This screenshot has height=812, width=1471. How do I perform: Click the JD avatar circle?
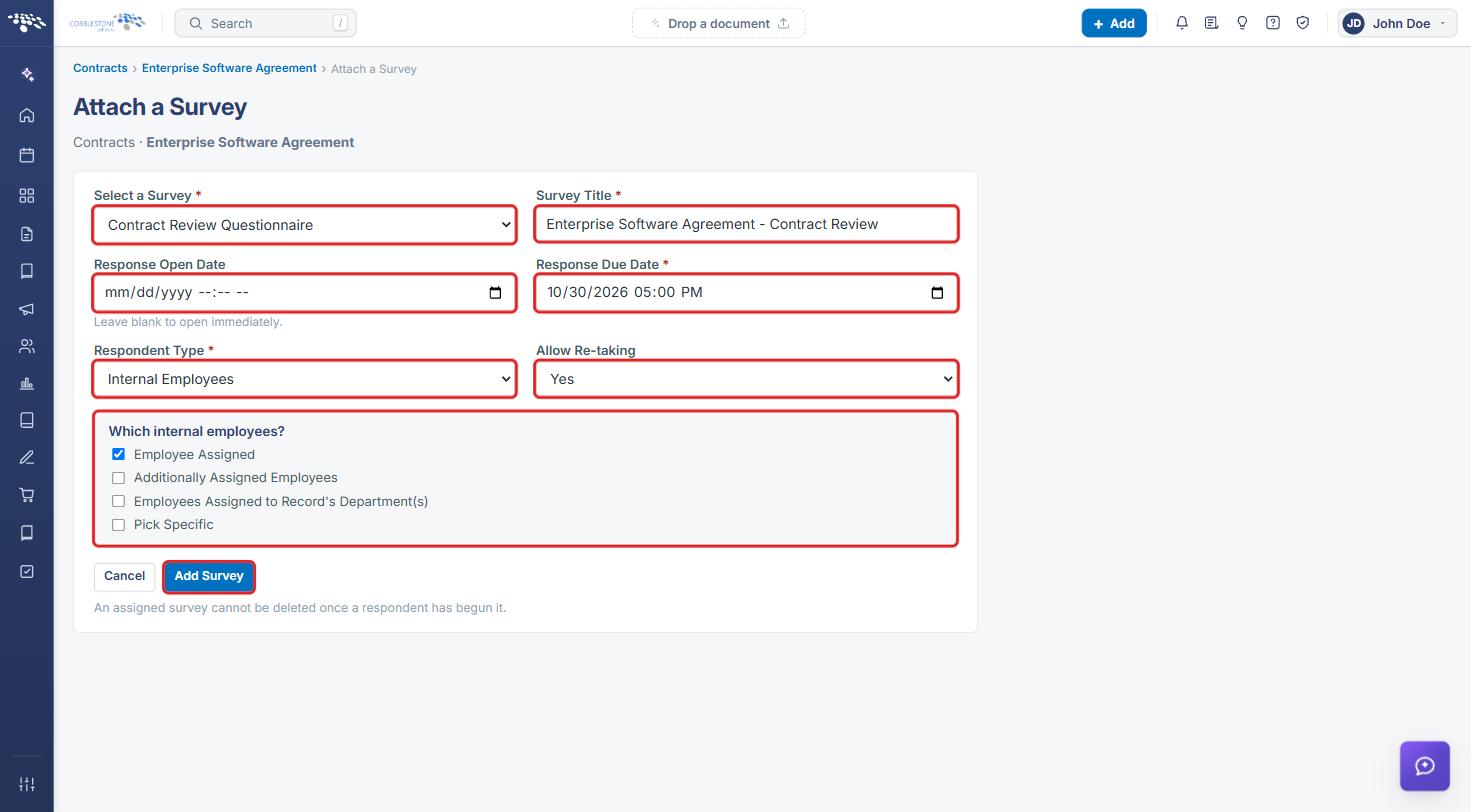(x=1354, y=23)
